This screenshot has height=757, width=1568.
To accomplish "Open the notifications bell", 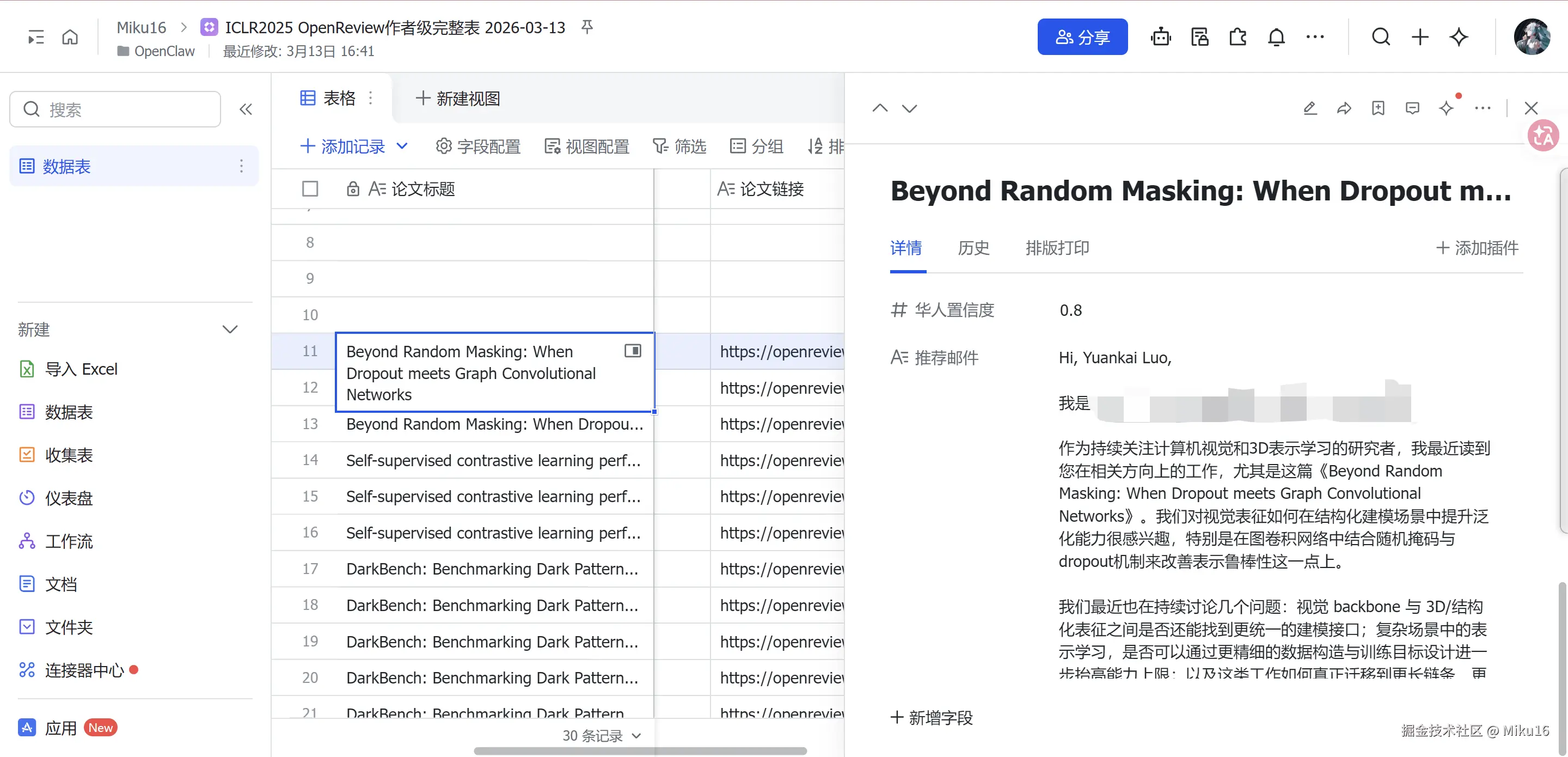I will [x=1276, y=37].
